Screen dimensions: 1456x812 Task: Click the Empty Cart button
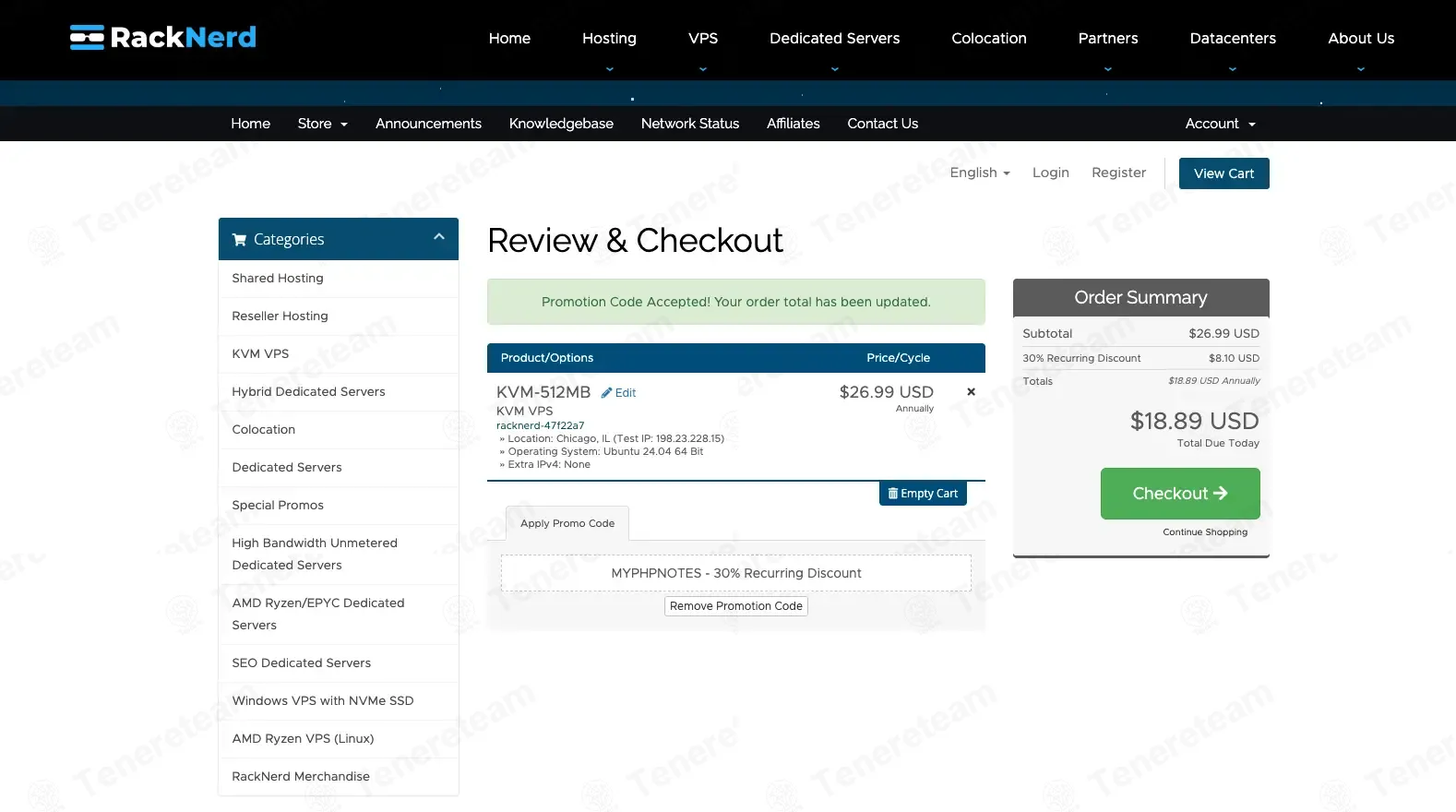pos(923,494)
